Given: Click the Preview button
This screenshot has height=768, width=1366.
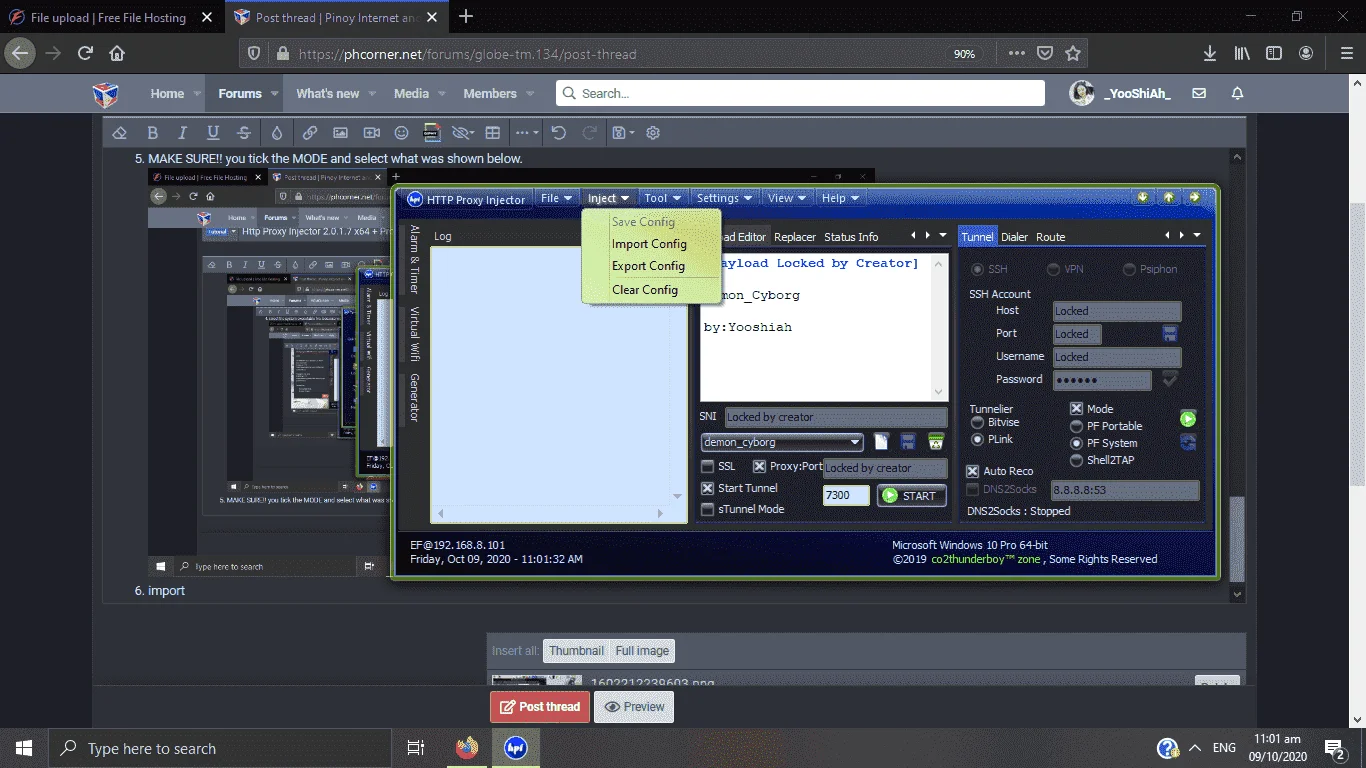Looking at the screenshot, I should pyautogui.click(x=634, y=706).
